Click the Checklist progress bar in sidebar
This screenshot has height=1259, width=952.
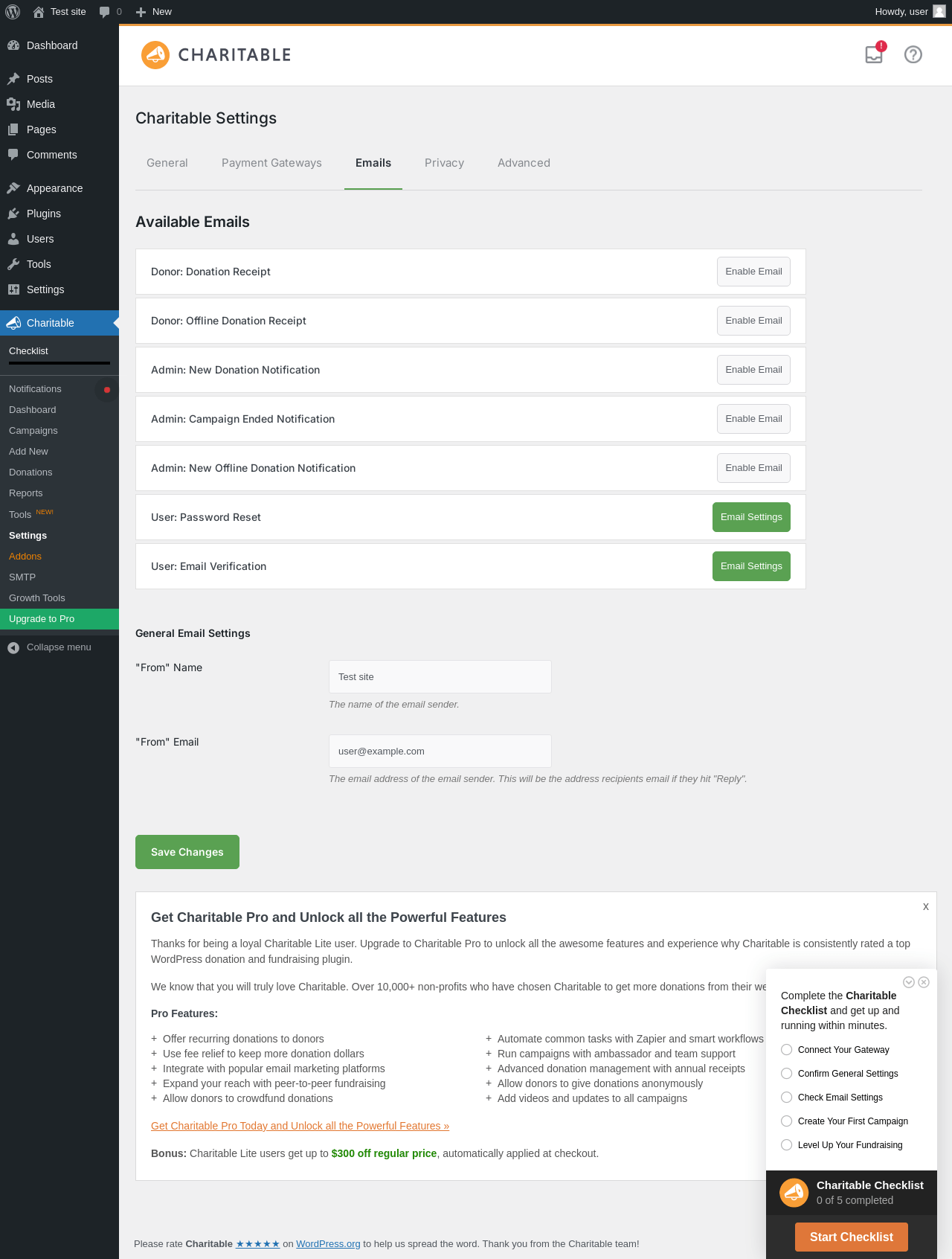pos(59,363)
